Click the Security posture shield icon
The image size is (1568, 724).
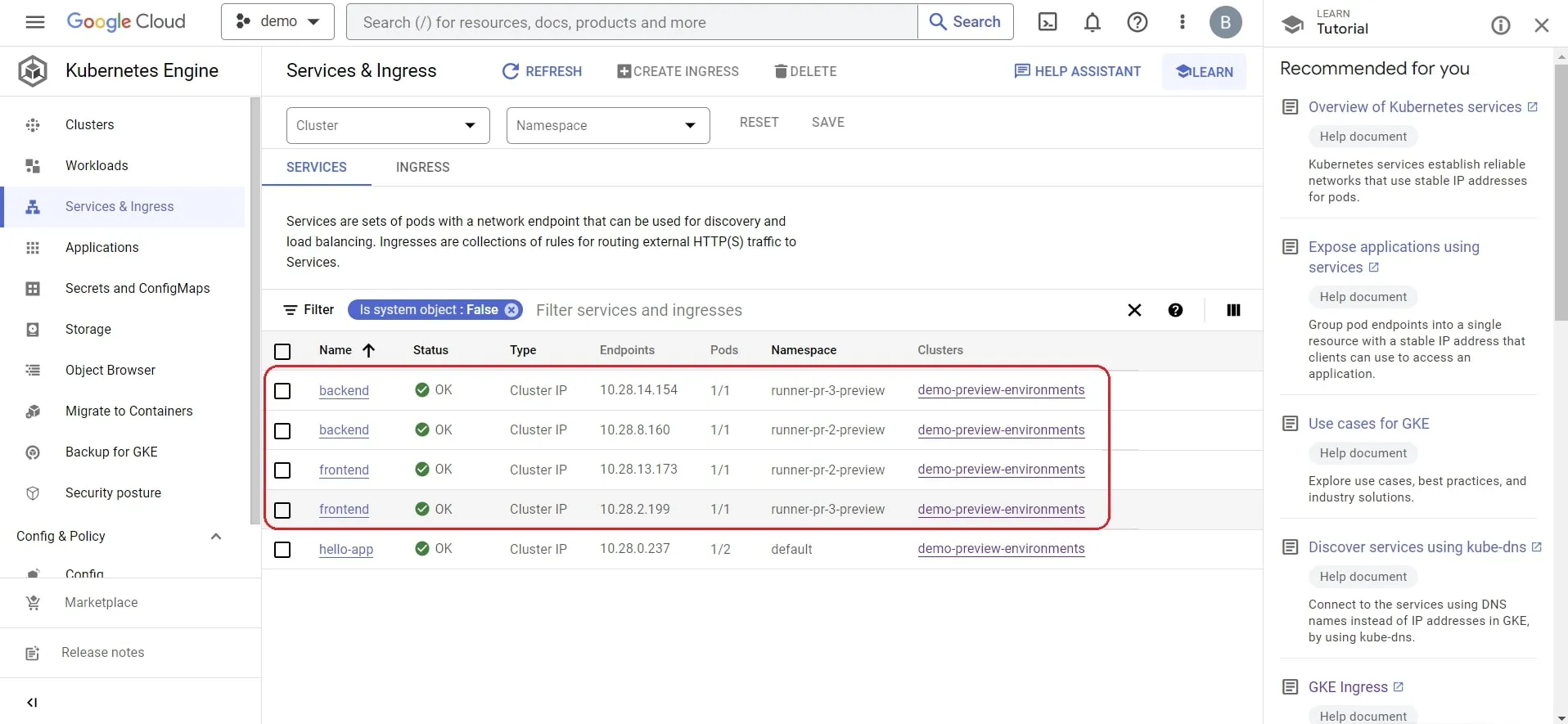pyautogui.click(x=33, y=493)
